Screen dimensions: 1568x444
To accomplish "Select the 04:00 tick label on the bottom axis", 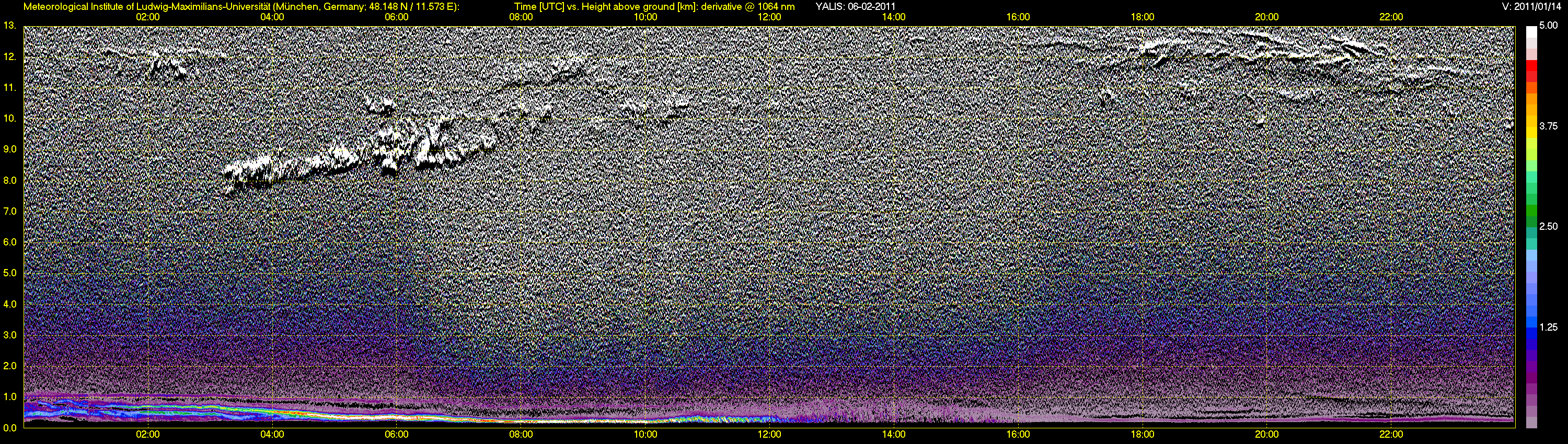I will tap(272, 435).
